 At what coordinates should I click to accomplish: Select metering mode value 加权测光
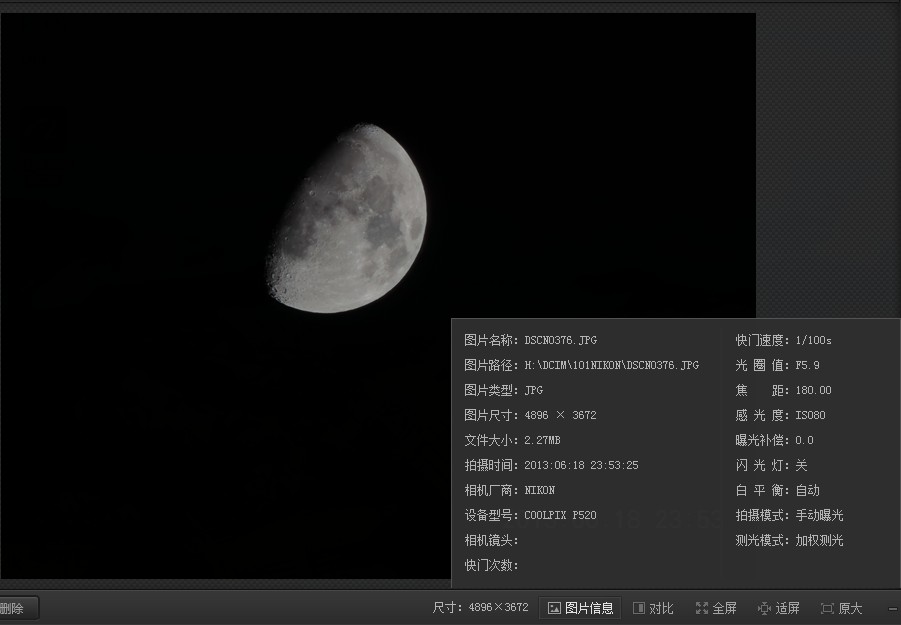point(819,541)
